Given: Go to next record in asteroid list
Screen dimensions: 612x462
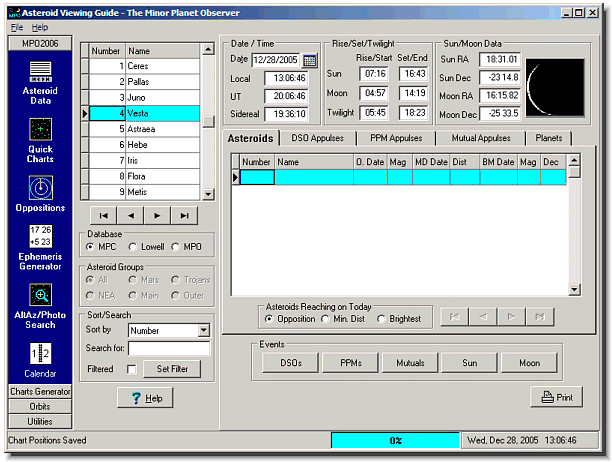Looking at the screenshot, I should pos(157,215).
